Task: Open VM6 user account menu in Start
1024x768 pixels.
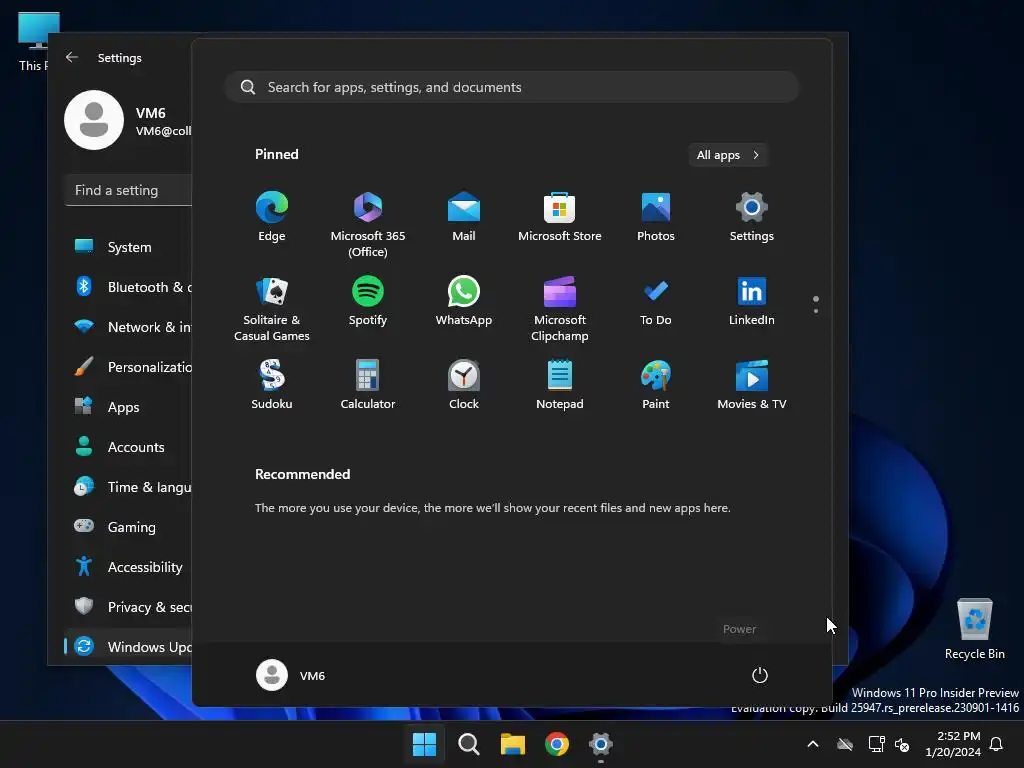Action: [x=291, y=675]
